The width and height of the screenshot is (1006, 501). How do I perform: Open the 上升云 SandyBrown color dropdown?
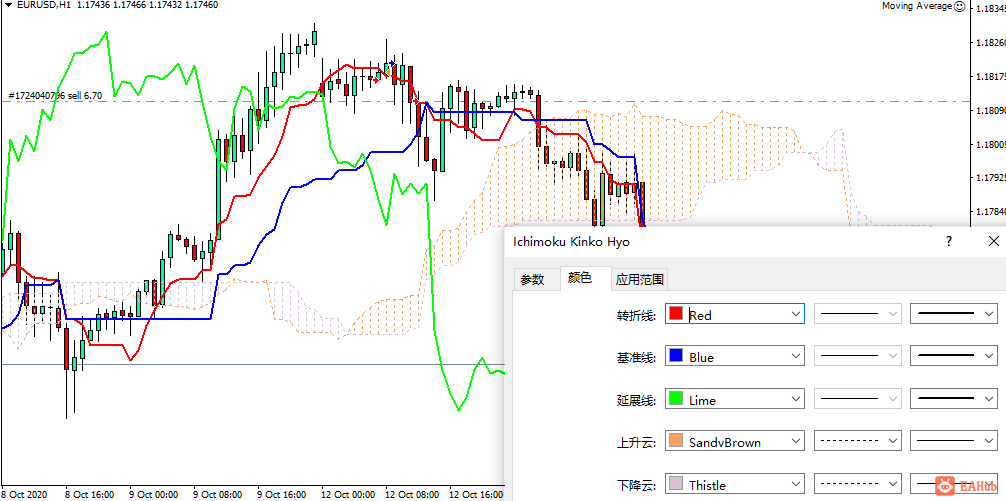coord(735,441)
